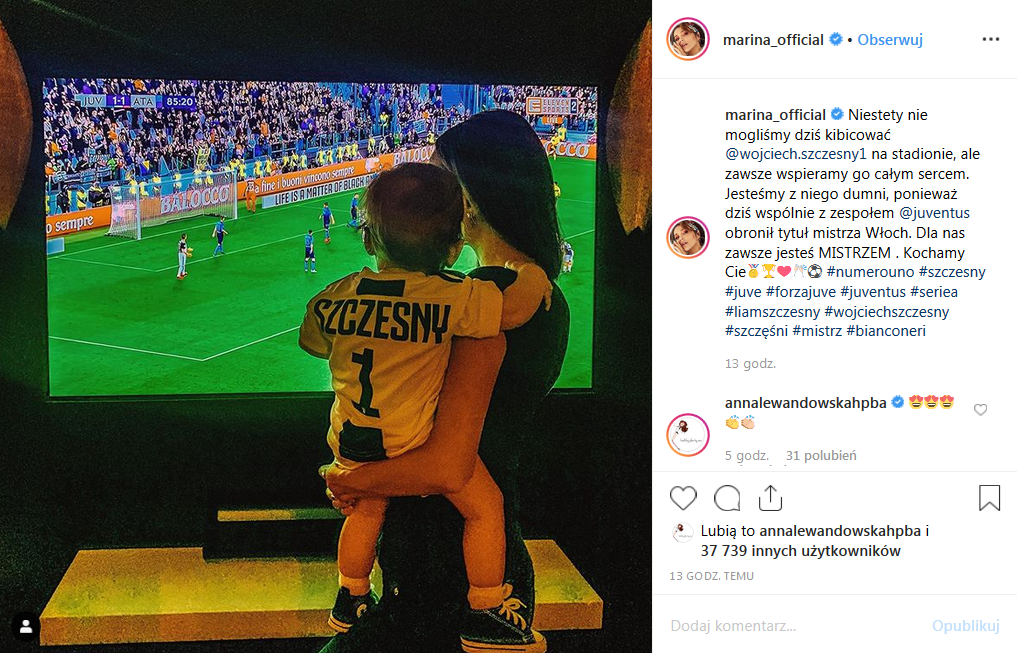Click the Obserwuj follow button
Viewport: 1017px width, 653px height.
(x=890, y=40)
